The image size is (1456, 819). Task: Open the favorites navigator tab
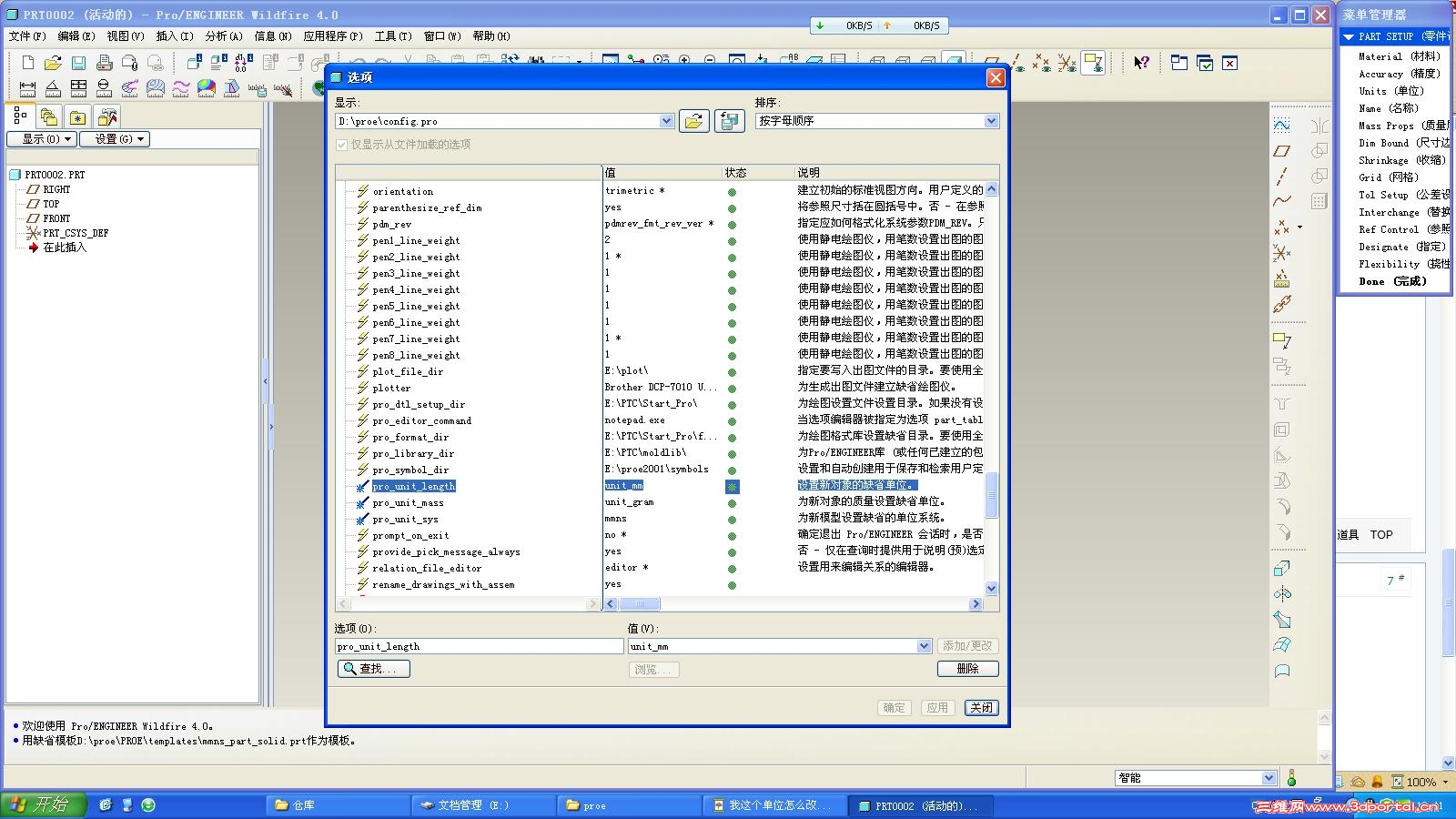78,116
